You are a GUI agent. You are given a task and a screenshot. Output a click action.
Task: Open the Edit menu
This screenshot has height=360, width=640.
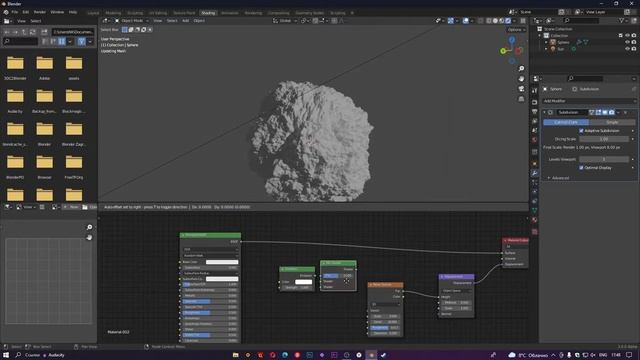[x=26, y=12]
